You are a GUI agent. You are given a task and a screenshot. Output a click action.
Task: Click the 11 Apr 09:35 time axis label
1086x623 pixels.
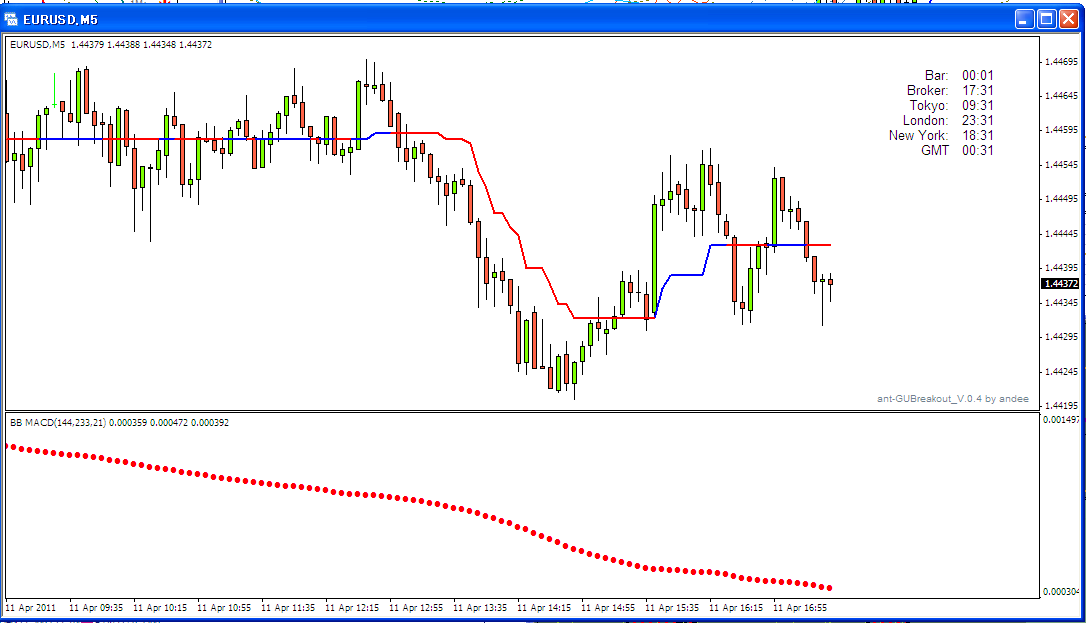[96, 608]
